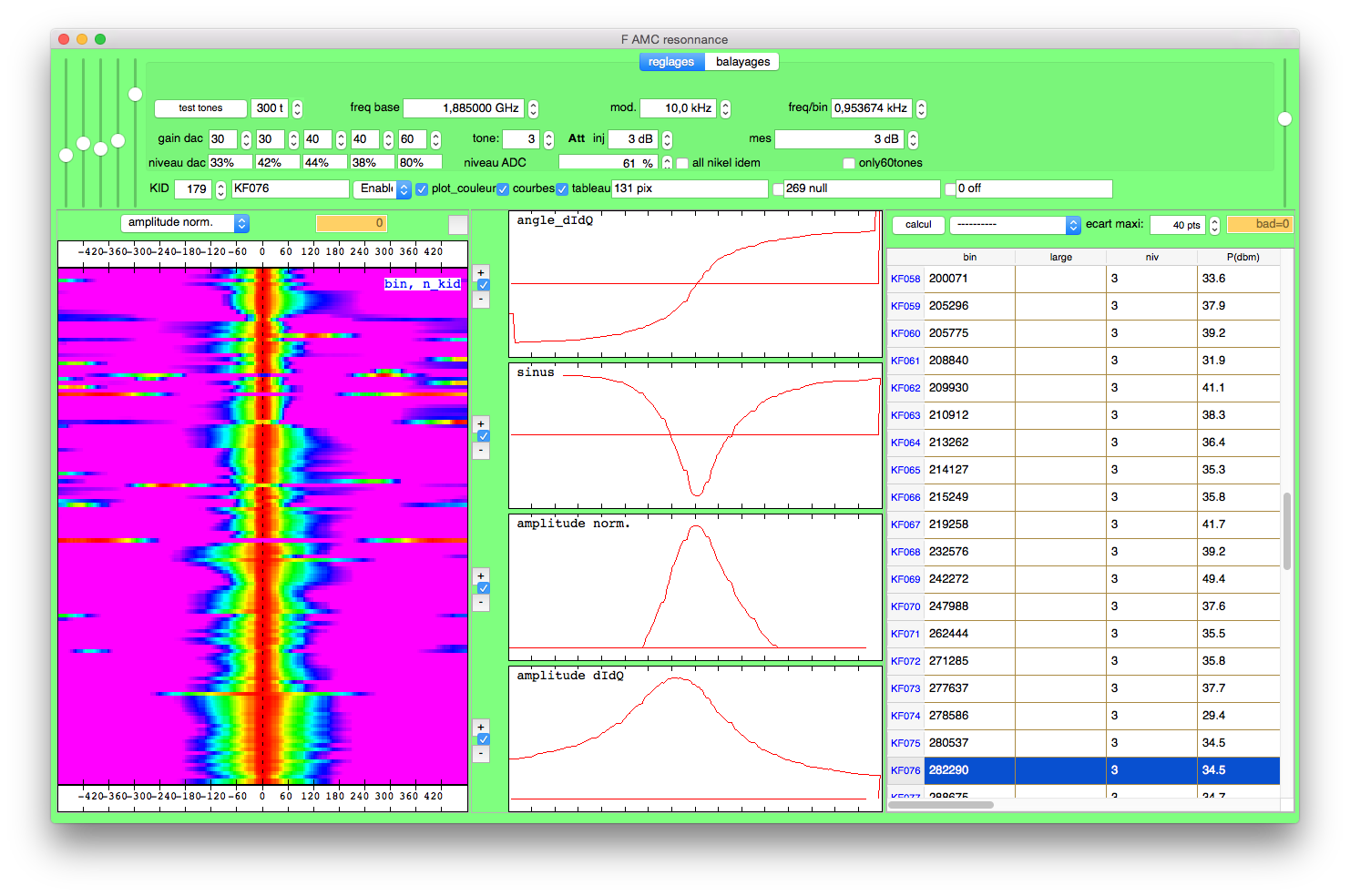Viewport: 1350px width, 896px height.
Task: Check the all nikel idem checkbox
Action: click(x=682, y=164)
